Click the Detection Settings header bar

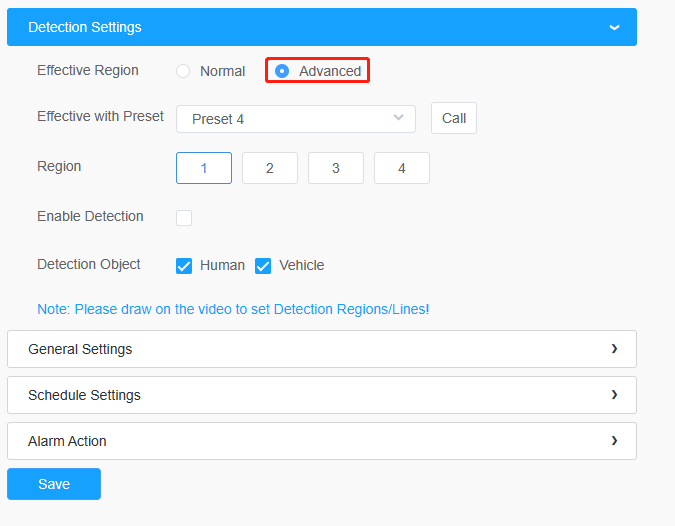click(322, 27)
